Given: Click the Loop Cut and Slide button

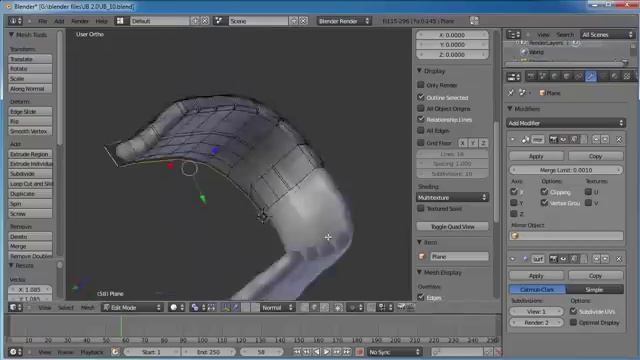Looking at the screenshot, I should (31, 184).
